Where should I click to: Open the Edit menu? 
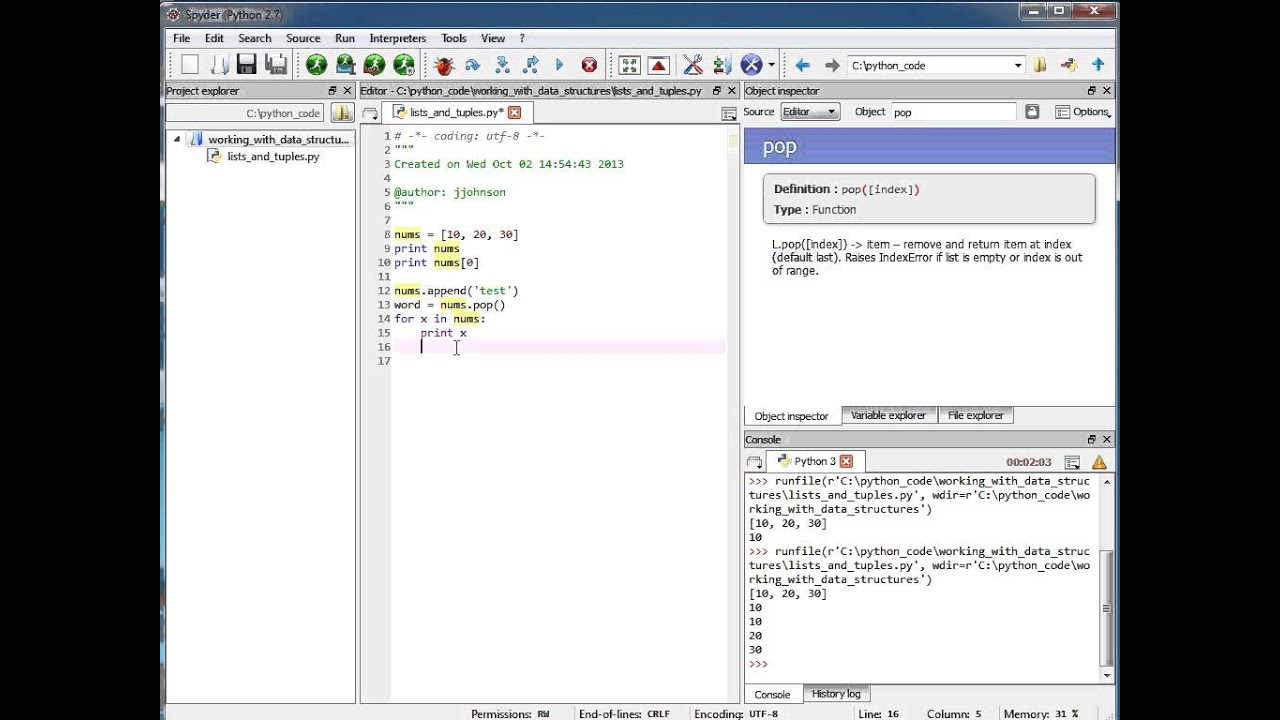click(214, 38)
